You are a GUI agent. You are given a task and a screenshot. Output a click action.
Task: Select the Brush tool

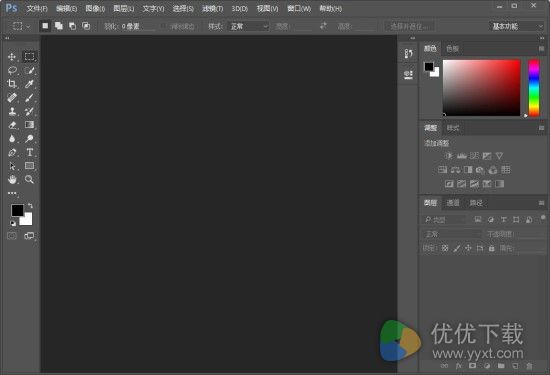[x=29, y=98]
